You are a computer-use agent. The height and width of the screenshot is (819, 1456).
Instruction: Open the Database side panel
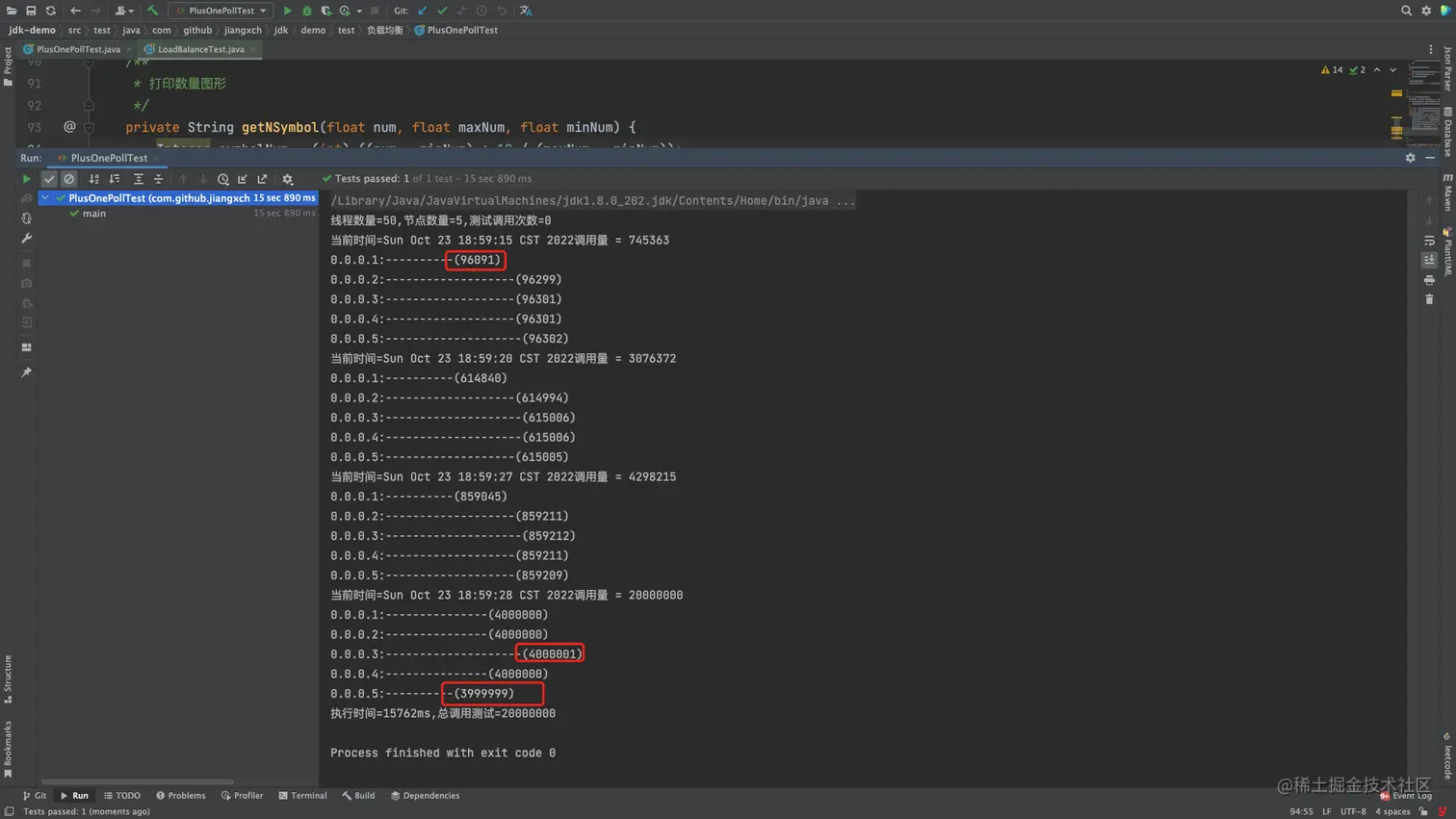coord(1446,132)
